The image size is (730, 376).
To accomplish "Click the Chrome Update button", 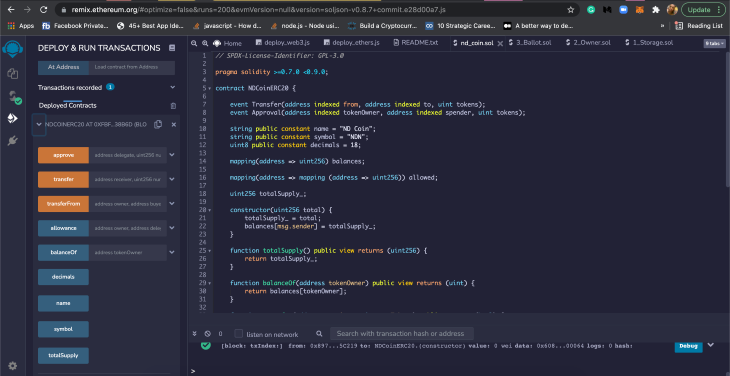I will click(x=703, y=9).
